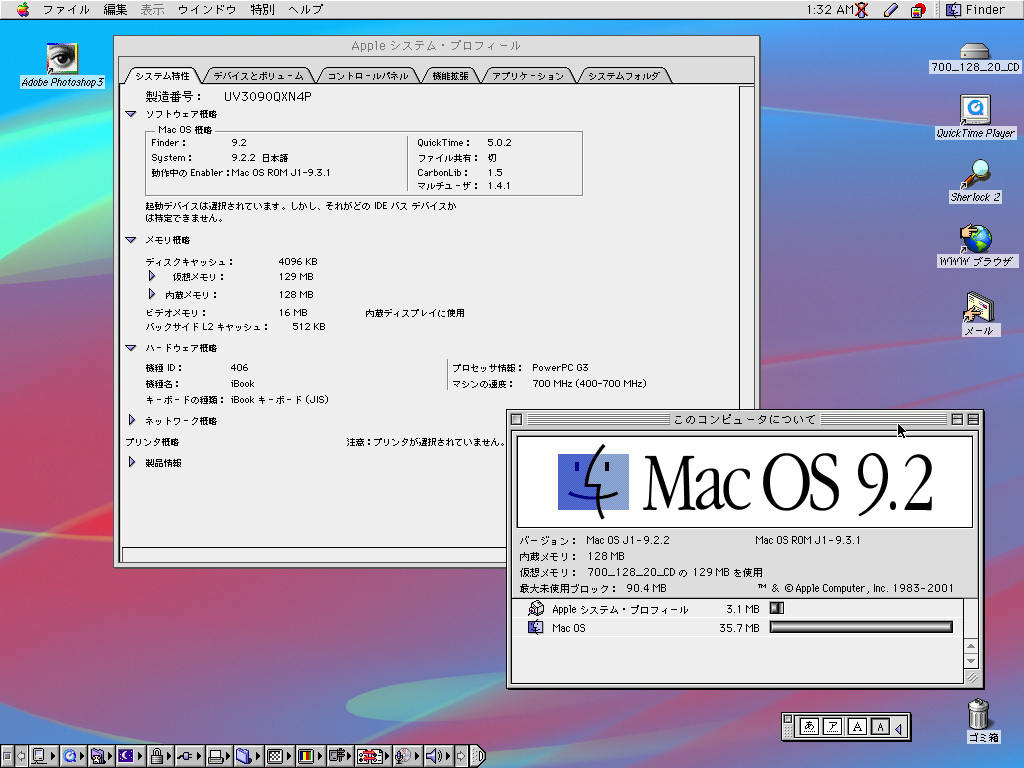Click the 1:32 AM menu bar clock
Screen dimensions: 1024x768
[x=830, y=9]
